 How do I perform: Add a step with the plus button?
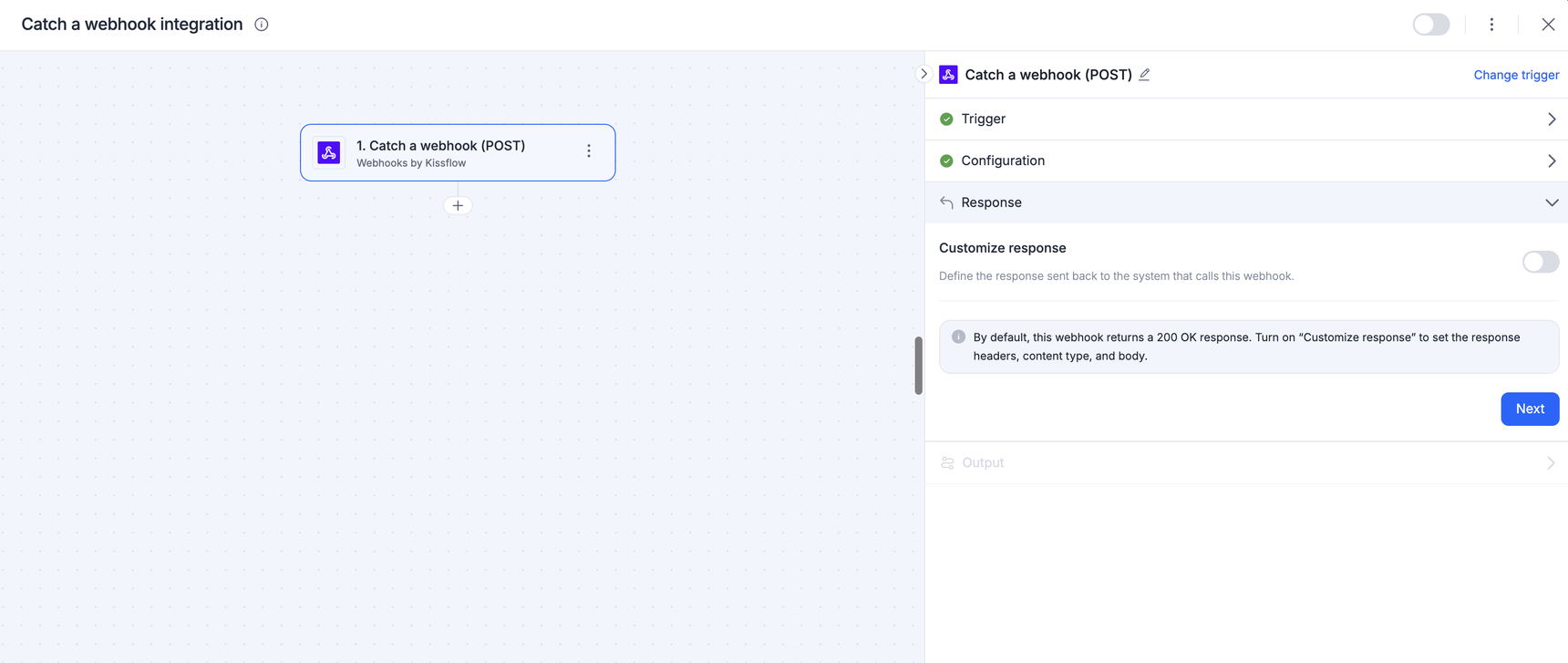tap(458, 206)
